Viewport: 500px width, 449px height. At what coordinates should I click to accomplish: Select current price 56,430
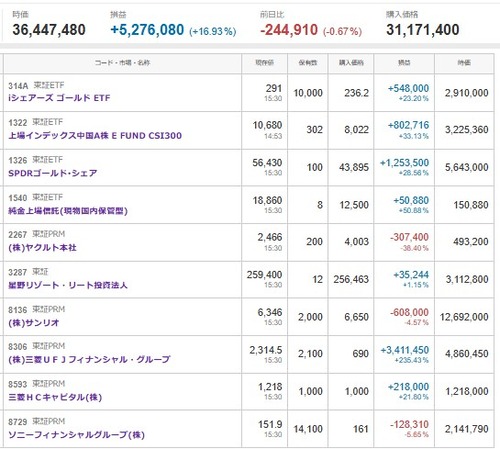coord(267,163)
